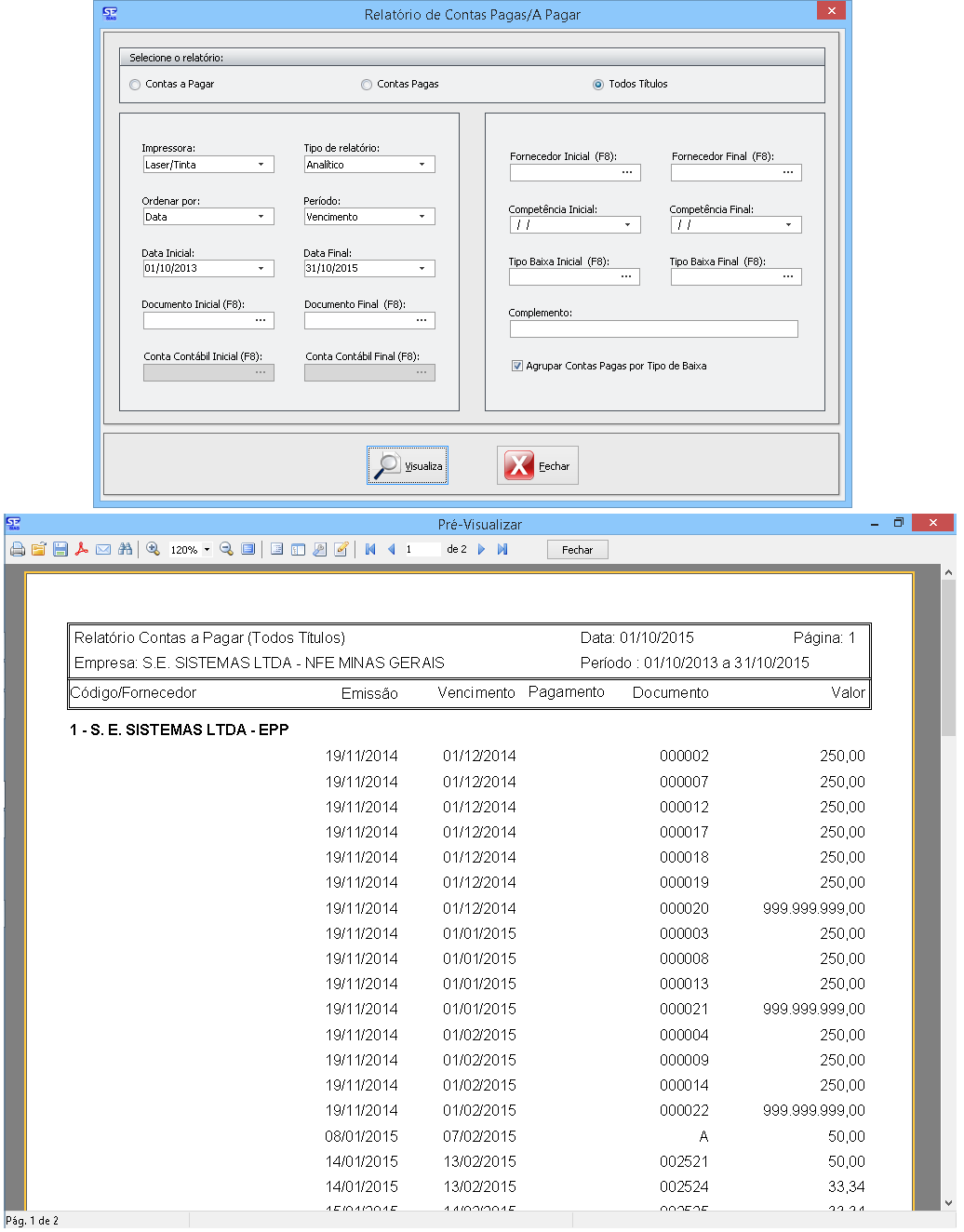Click the save diskette icon
The width and height of the screenshot is (964, 1232).
click(x=60, y=550)
